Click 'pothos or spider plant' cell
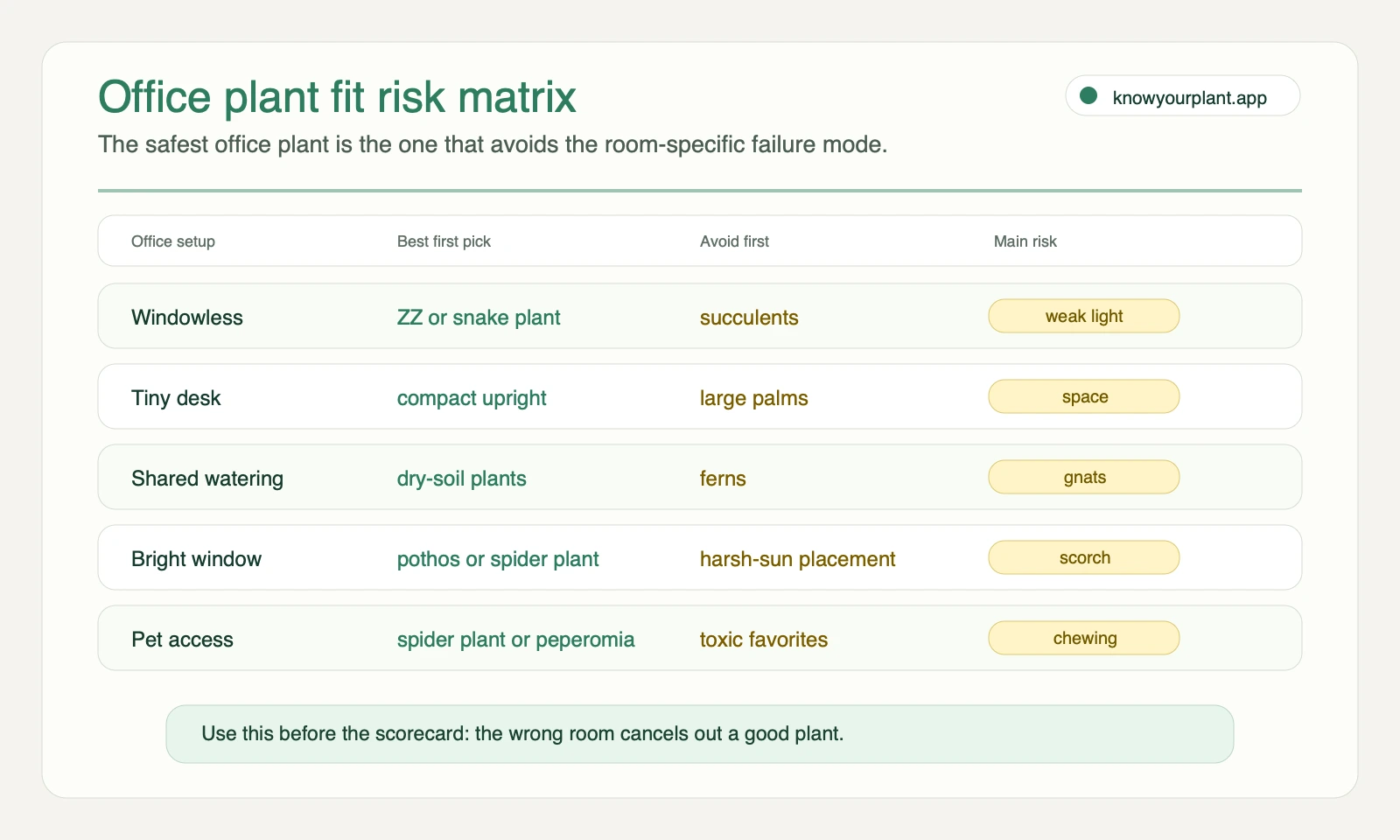Image resolution: width=1400 pixels, height=840 pixels. (498, 559)
